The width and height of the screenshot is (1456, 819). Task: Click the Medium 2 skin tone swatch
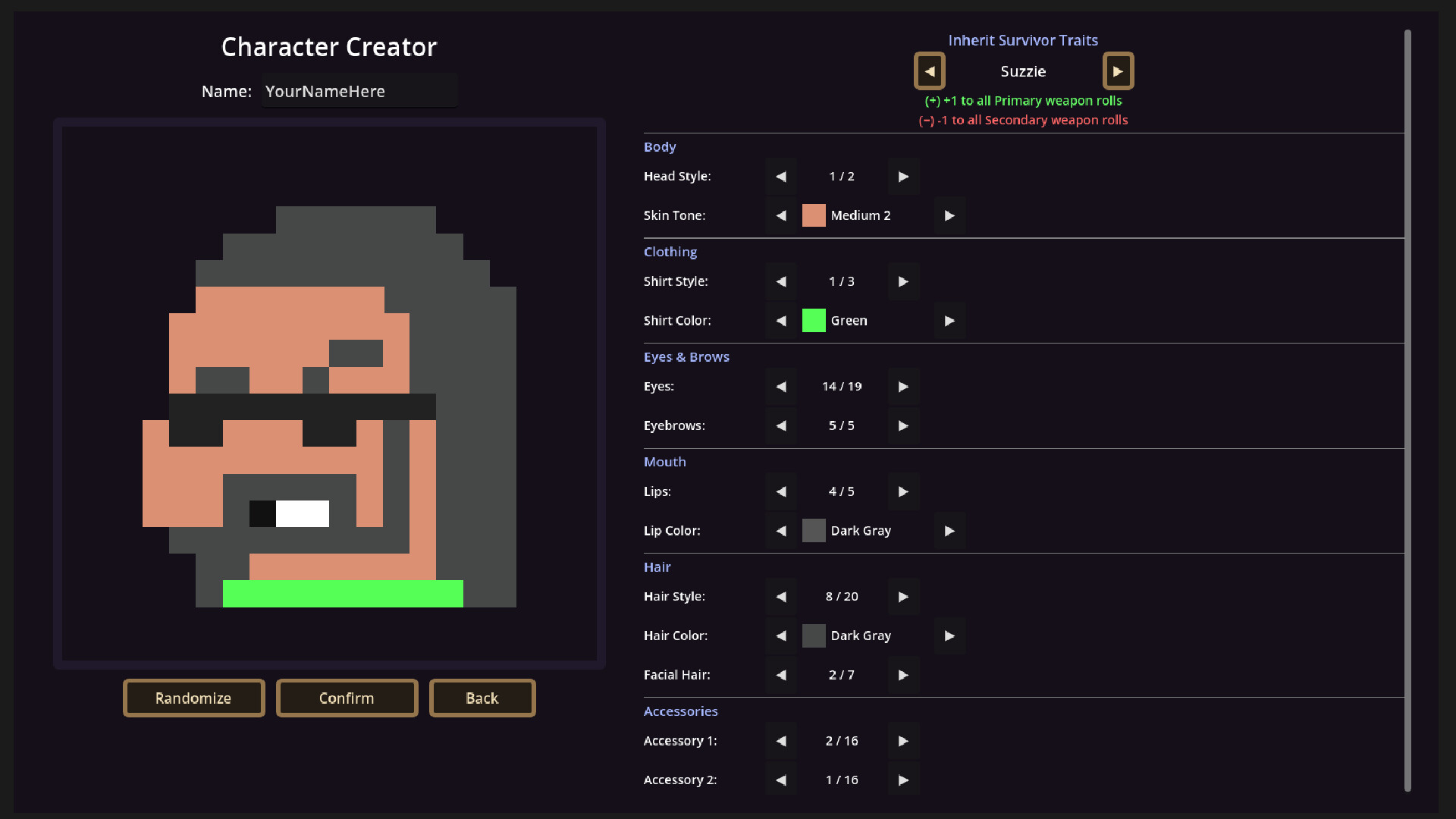coord(814,215)
